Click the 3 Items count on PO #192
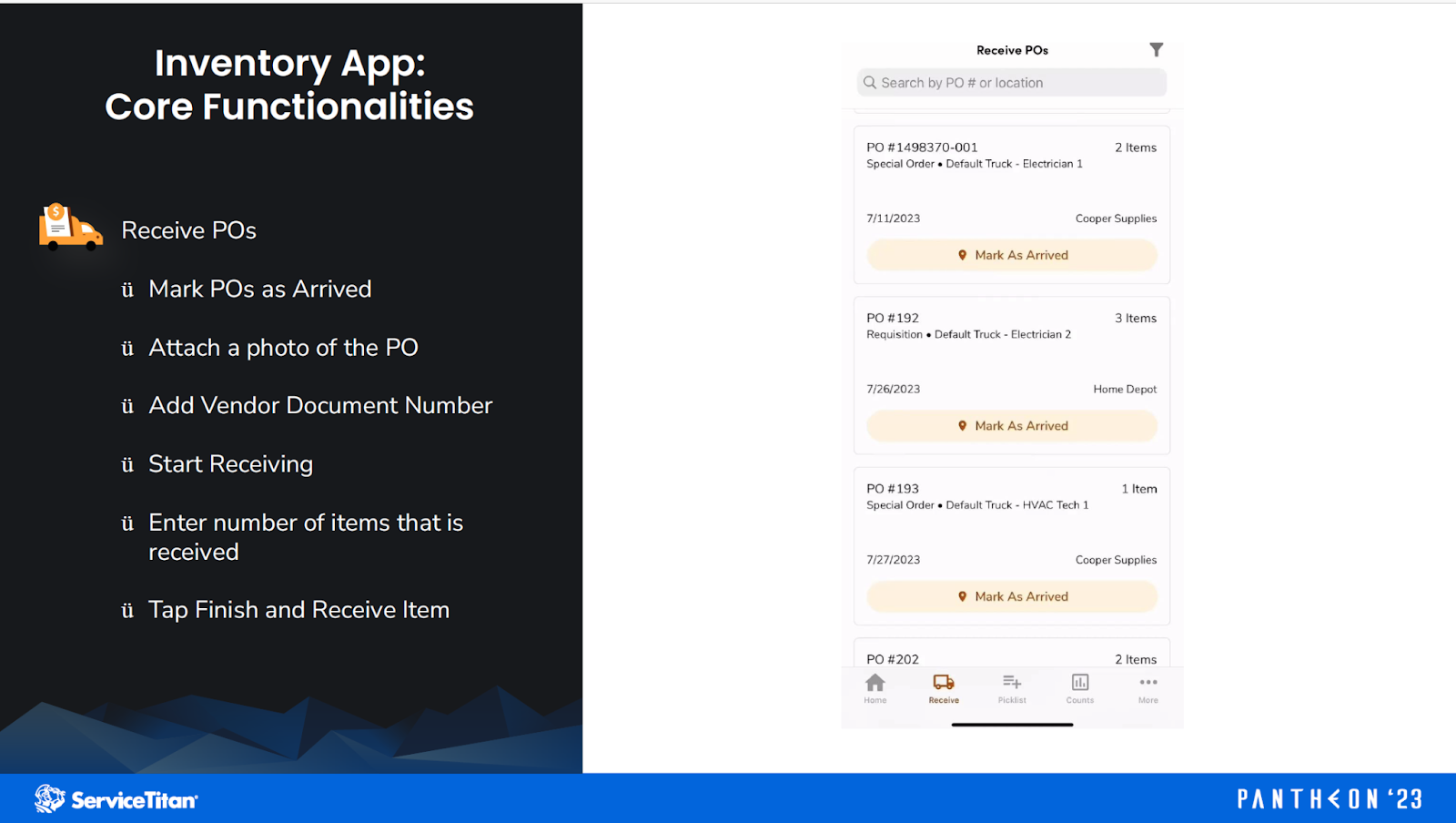The height and width of the screenshot is (823, 1456). (x=1136, y=318)
